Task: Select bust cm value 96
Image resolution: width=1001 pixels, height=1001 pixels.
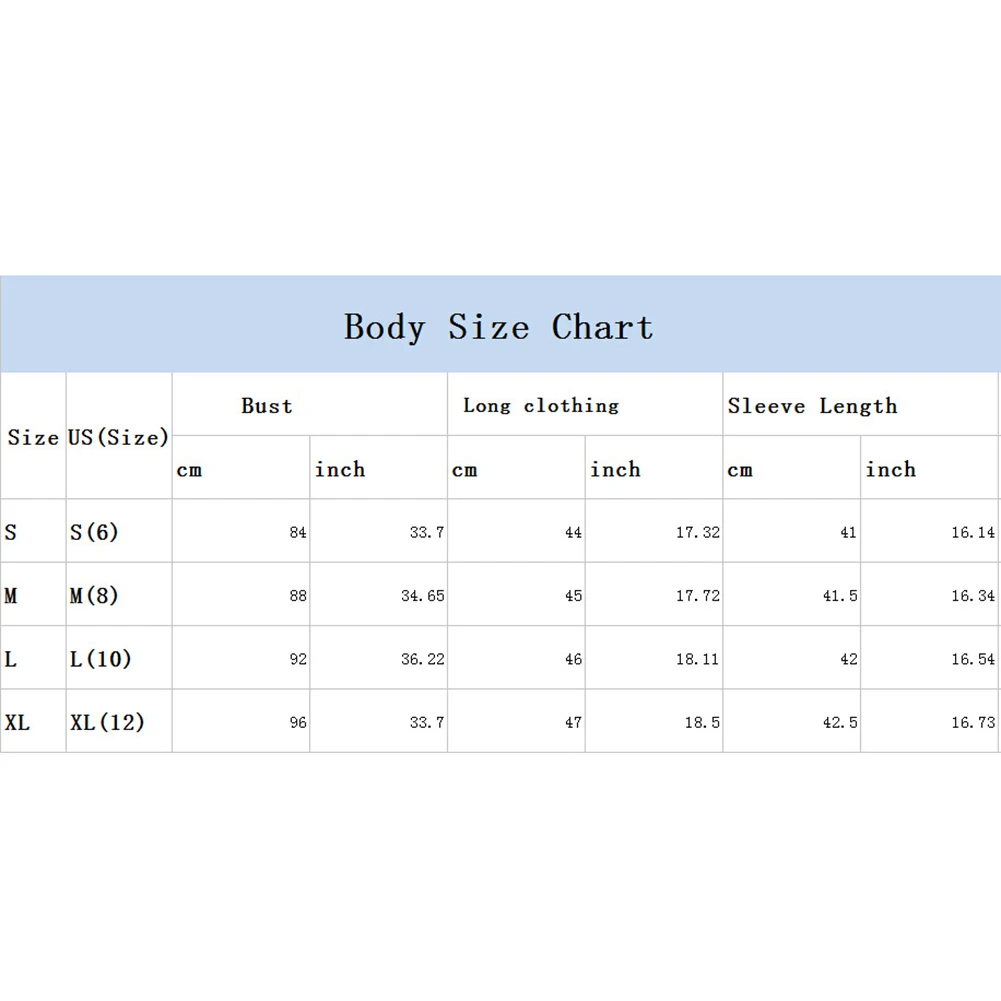Action: [x=297, y=722]
